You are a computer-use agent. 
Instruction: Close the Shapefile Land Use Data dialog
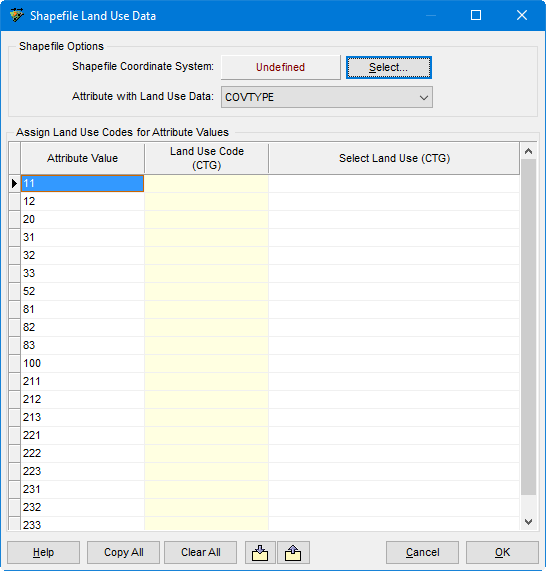(x=522, y=15)
